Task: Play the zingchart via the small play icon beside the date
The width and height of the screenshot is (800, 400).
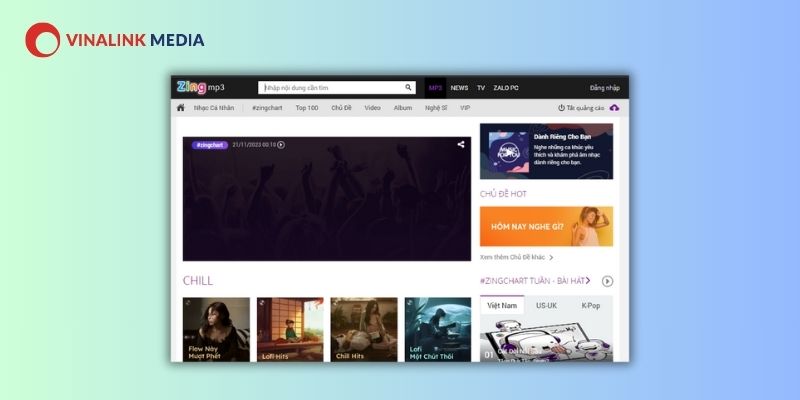Action: (x=281, y=145)
